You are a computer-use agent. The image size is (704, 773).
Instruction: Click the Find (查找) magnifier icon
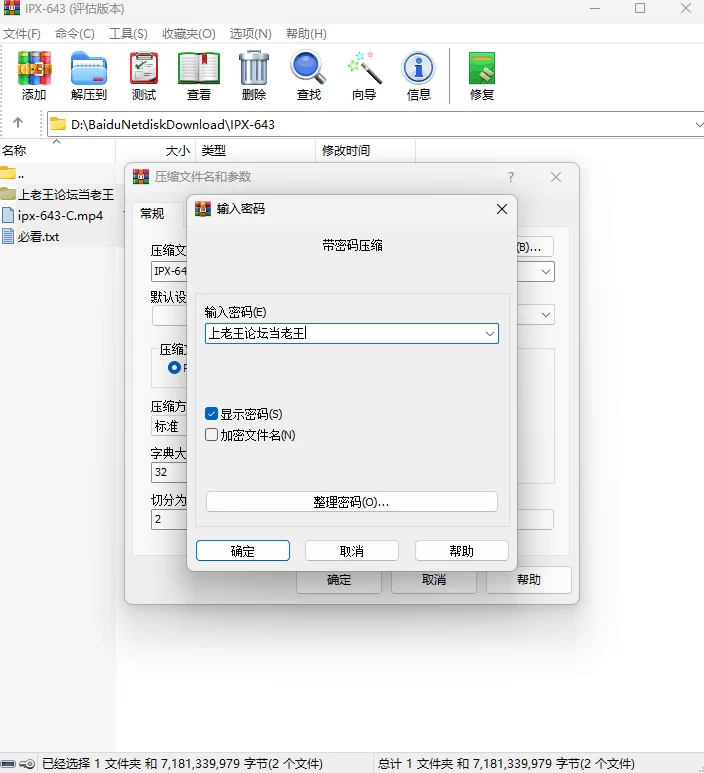[x=309, y=75]
